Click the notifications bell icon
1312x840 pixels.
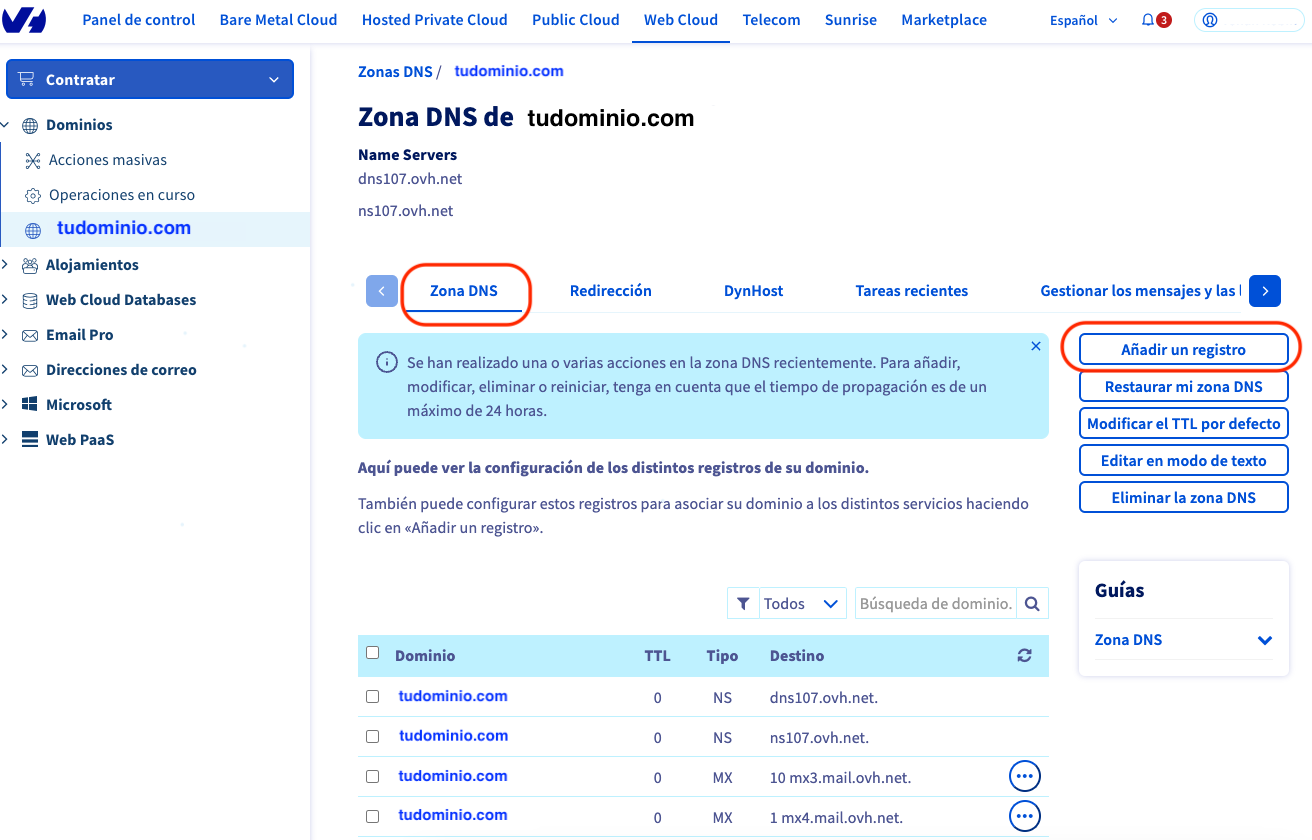[x=1148, y=20]
